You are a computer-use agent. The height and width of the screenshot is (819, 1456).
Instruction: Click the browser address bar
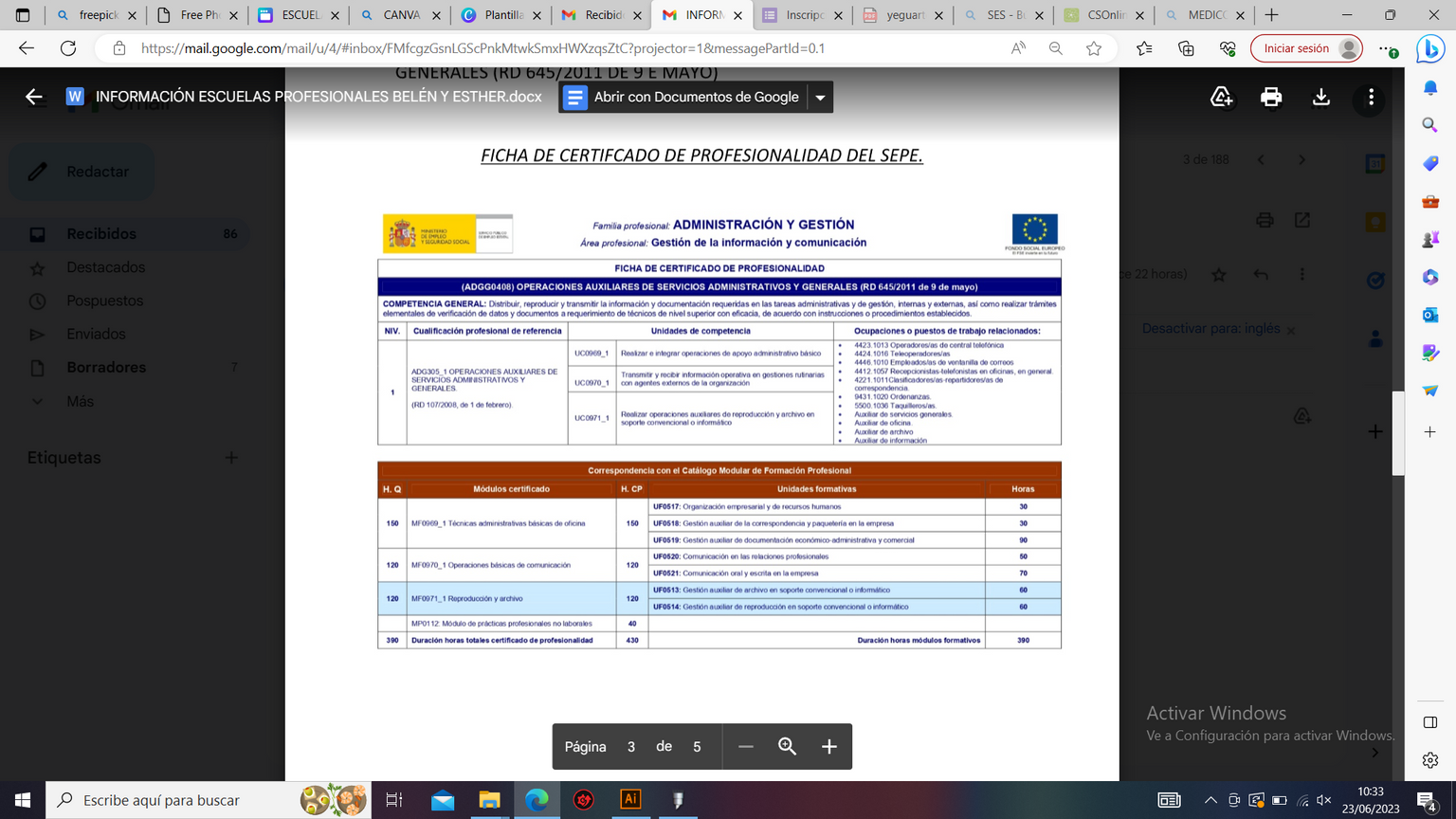[x=569, y=48]
